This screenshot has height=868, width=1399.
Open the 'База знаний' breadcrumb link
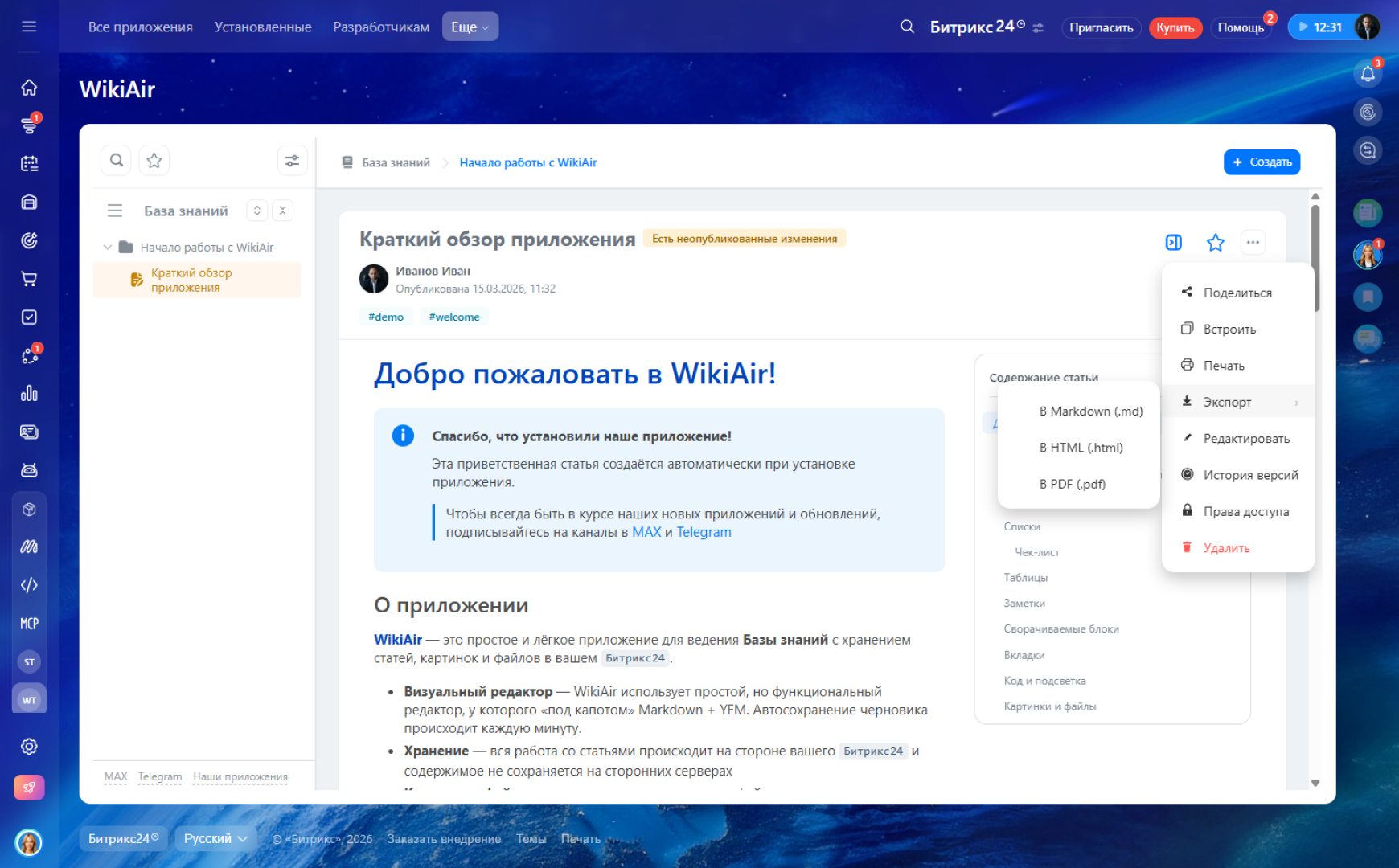coord(396,162)
